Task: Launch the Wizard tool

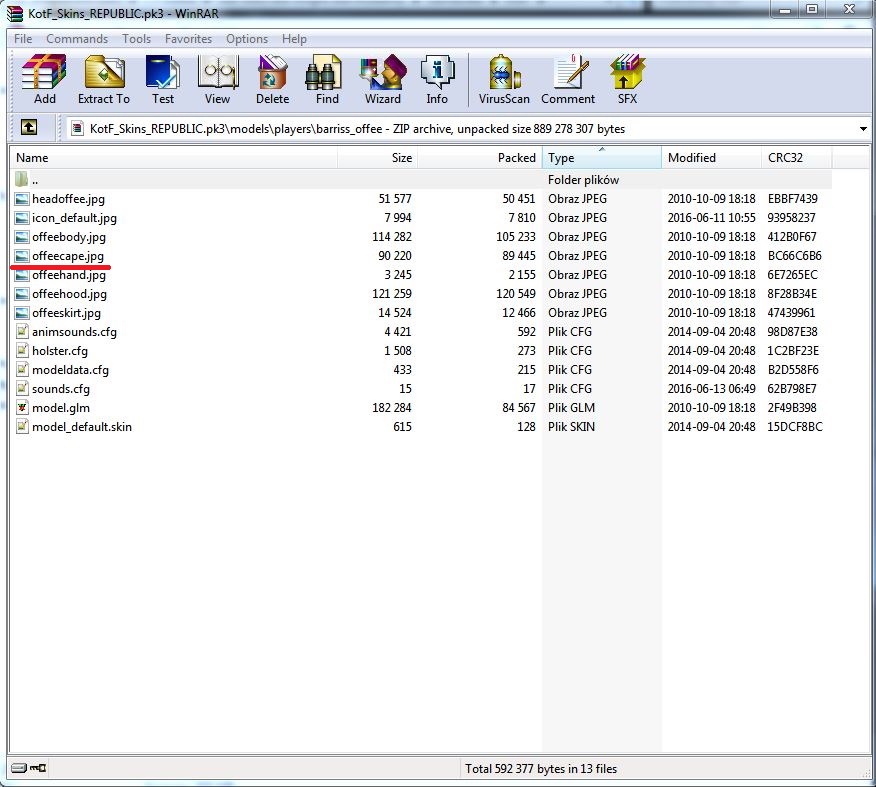Action: pyautogui.click(x=383, y=80)
